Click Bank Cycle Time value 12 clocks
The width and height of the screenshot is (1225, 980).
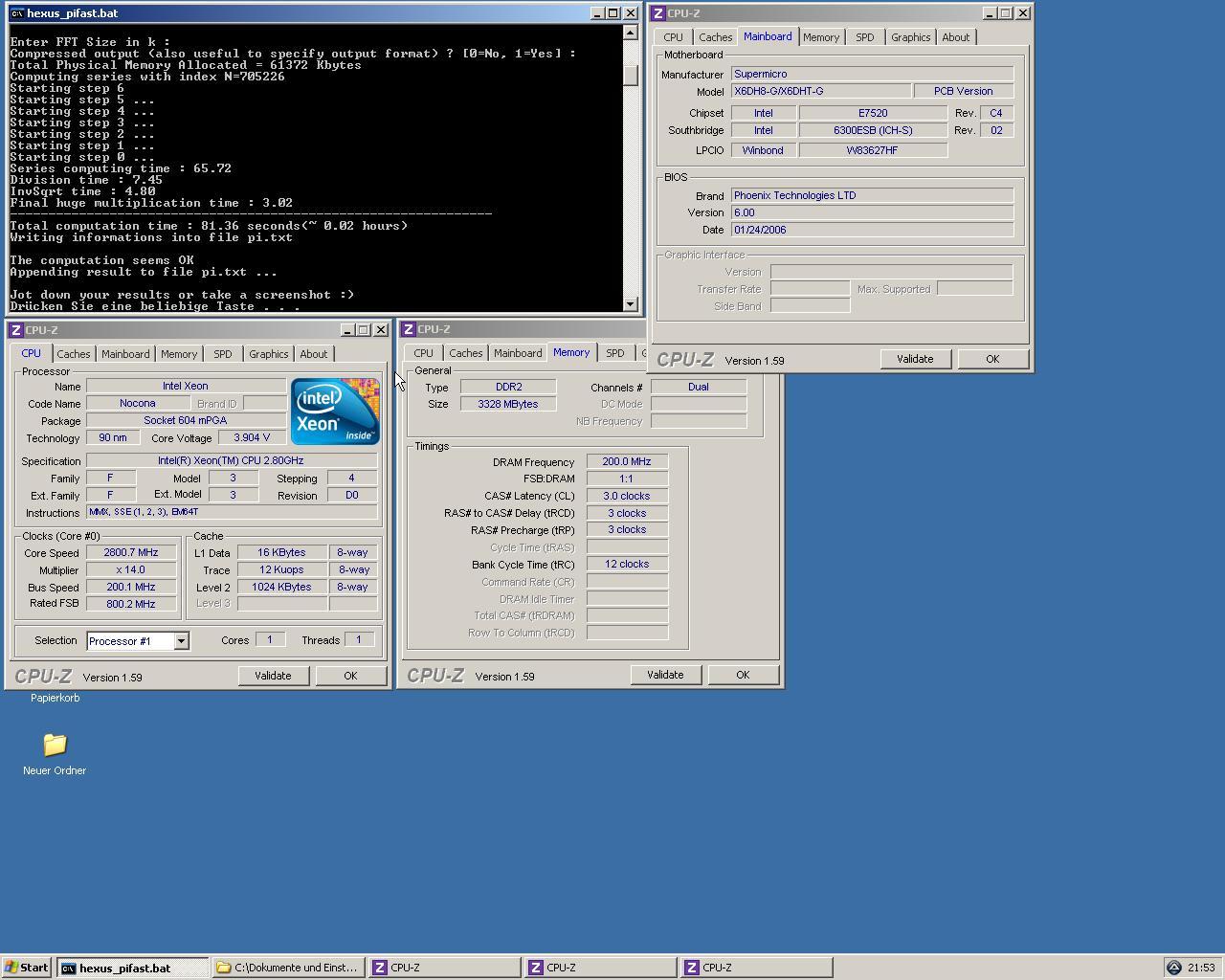627,564
